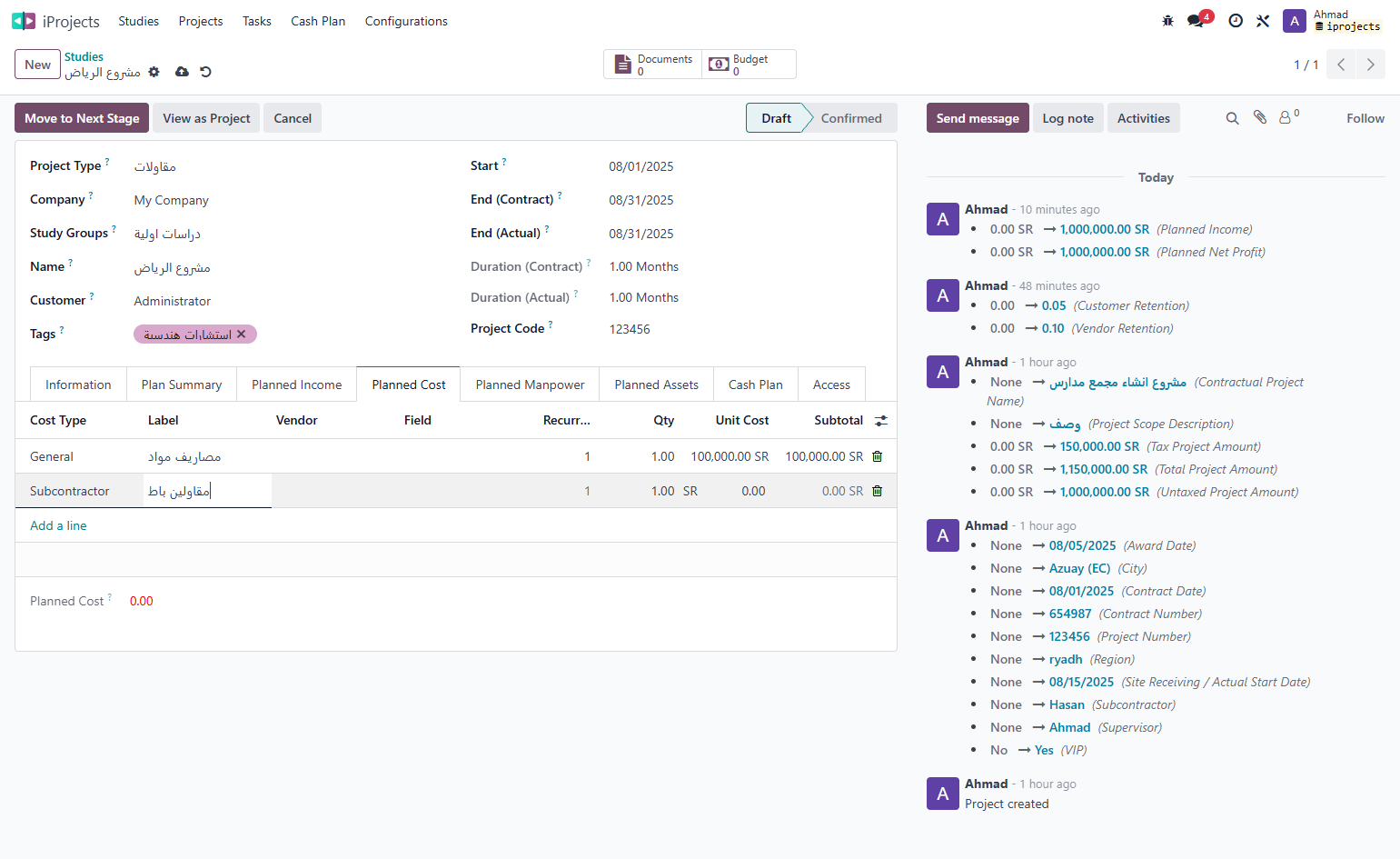The height and width of the screenshot is (859, 1400).
Task: Open optional columns adjust settings
Action: tap(881, 421)
